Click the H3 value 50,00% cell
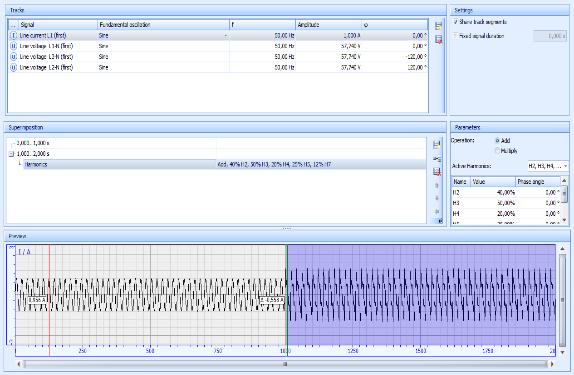The width and height of the screenshot is (574, 375). click(x=493, y=203)
